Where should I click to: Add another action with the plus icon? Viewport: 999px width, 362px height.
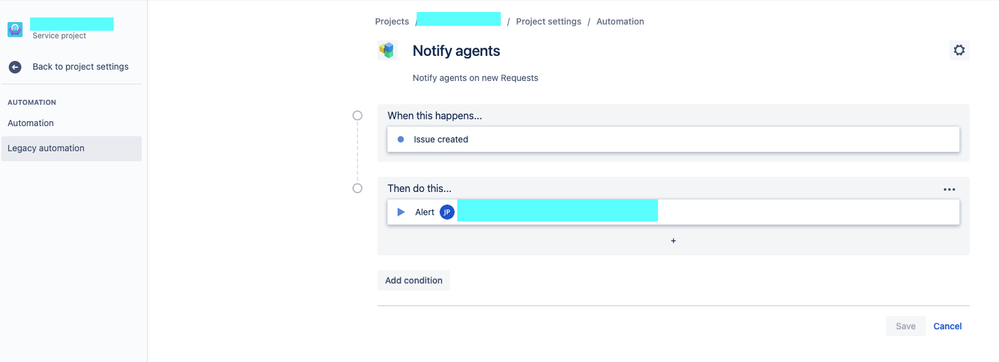point(673,241)
